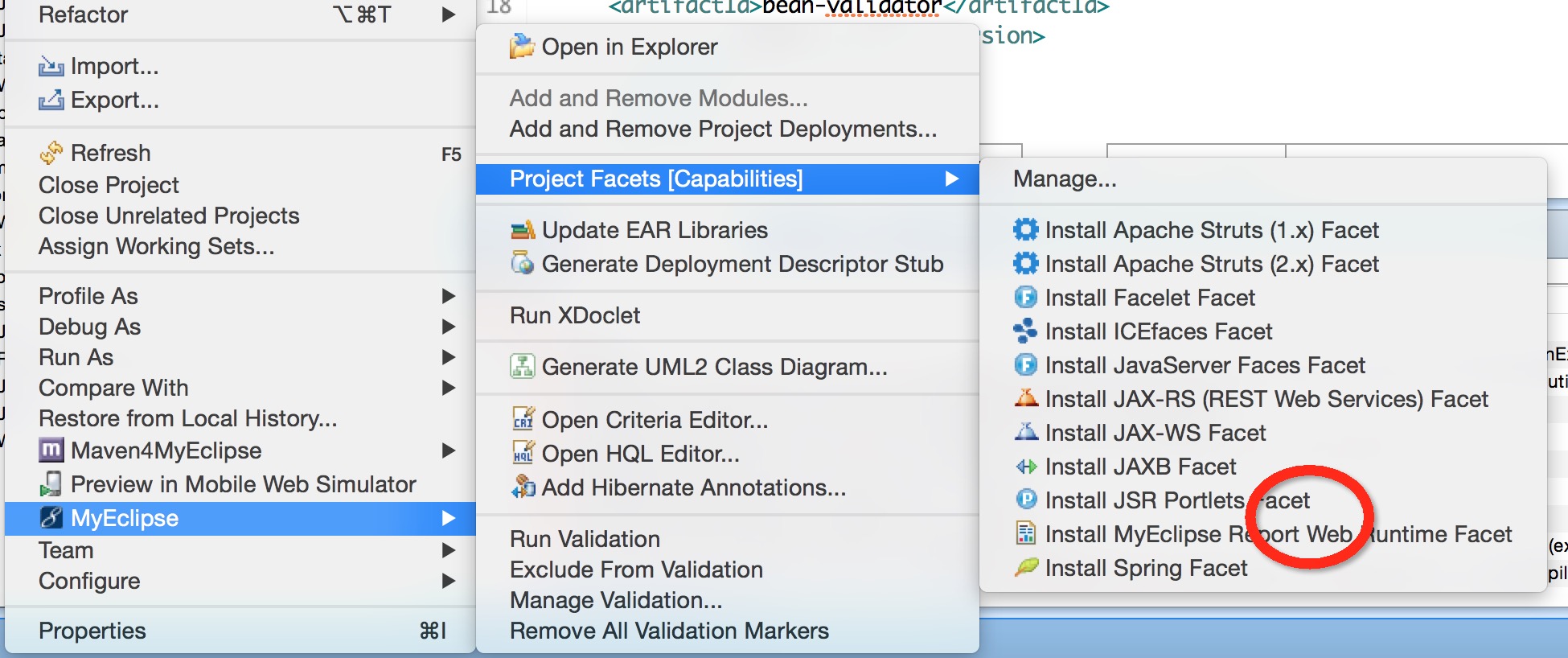Click the Deployment Descriptor Stub icon

[x=523, y=264]
